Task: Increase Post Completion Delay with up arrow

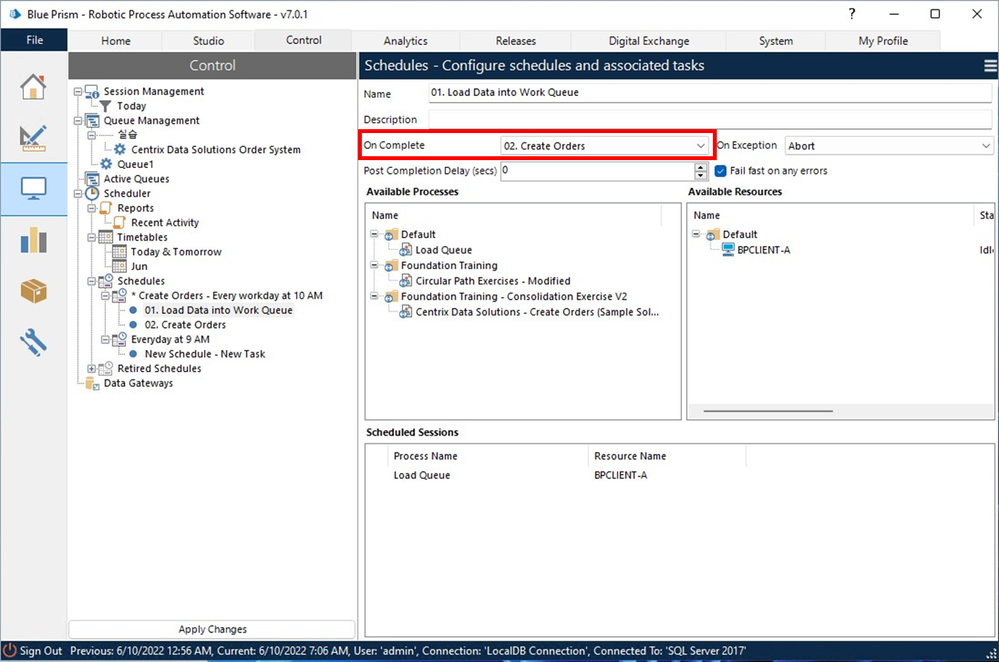Action: pos(701,167)
